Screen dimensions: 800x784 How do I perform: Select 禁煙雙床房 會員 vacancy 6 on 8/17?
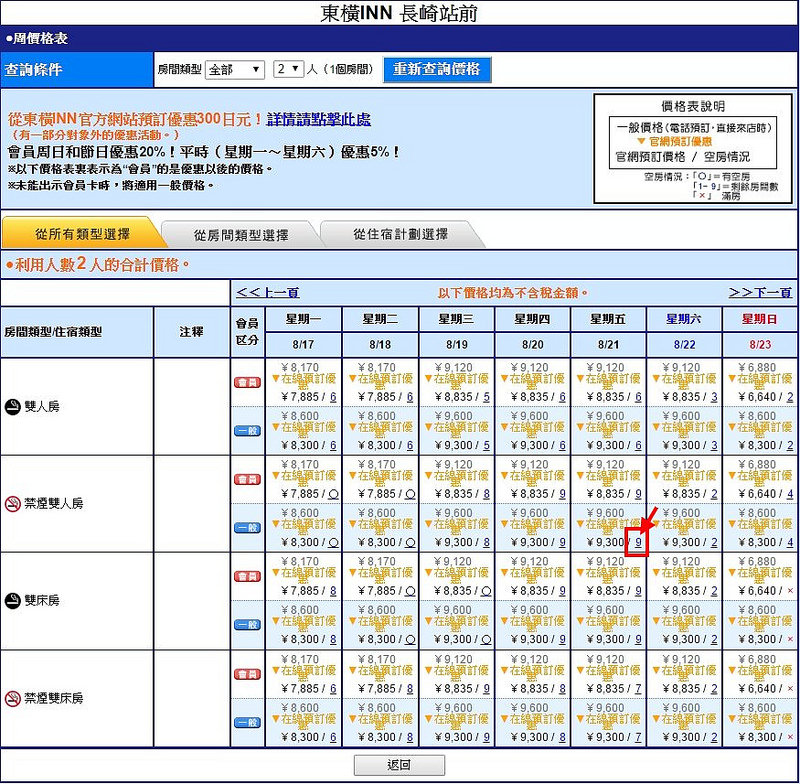tap(333, 689)
